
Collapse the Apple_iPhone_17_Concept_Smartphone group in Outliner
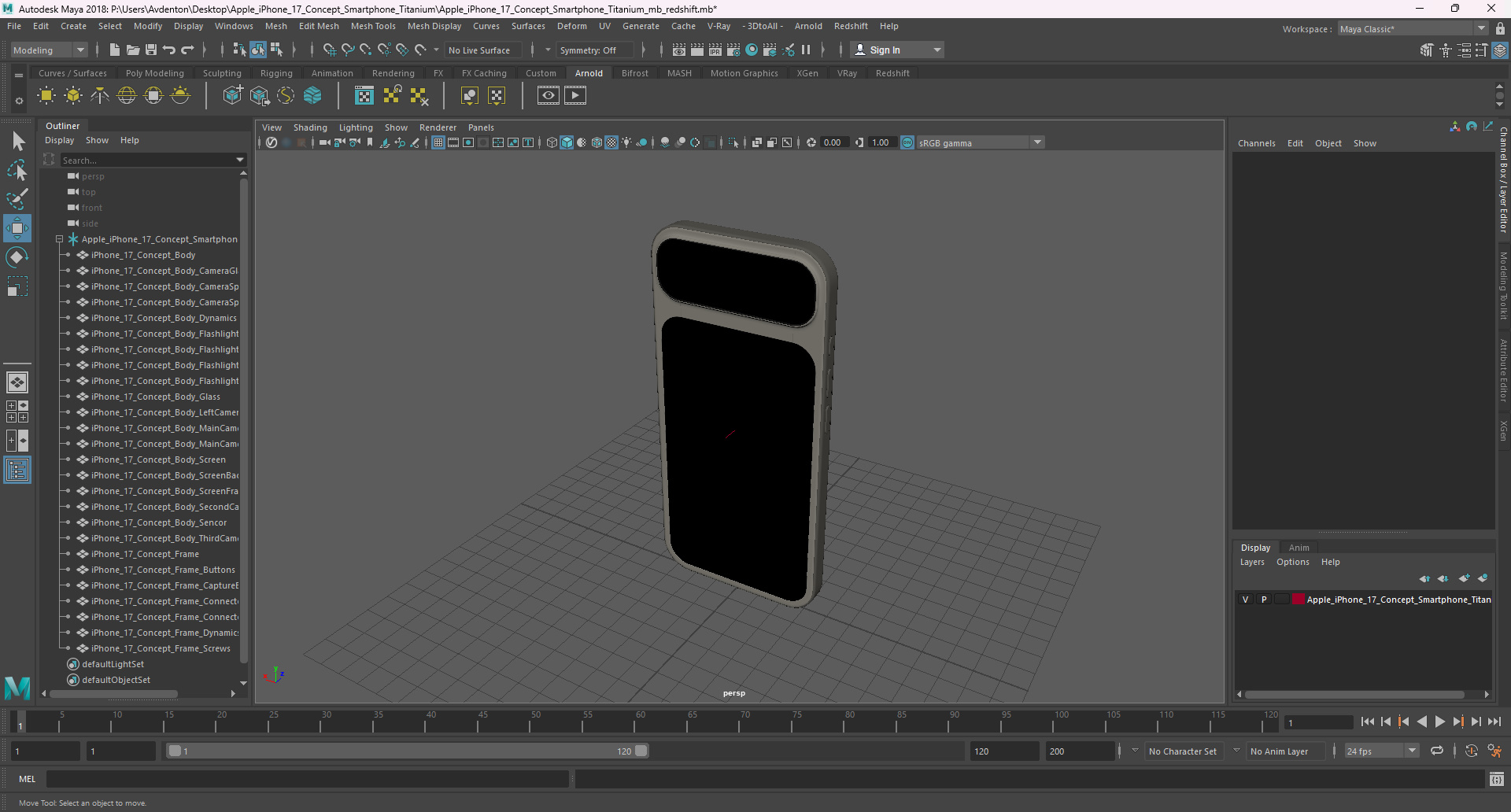tap(59, 239)
